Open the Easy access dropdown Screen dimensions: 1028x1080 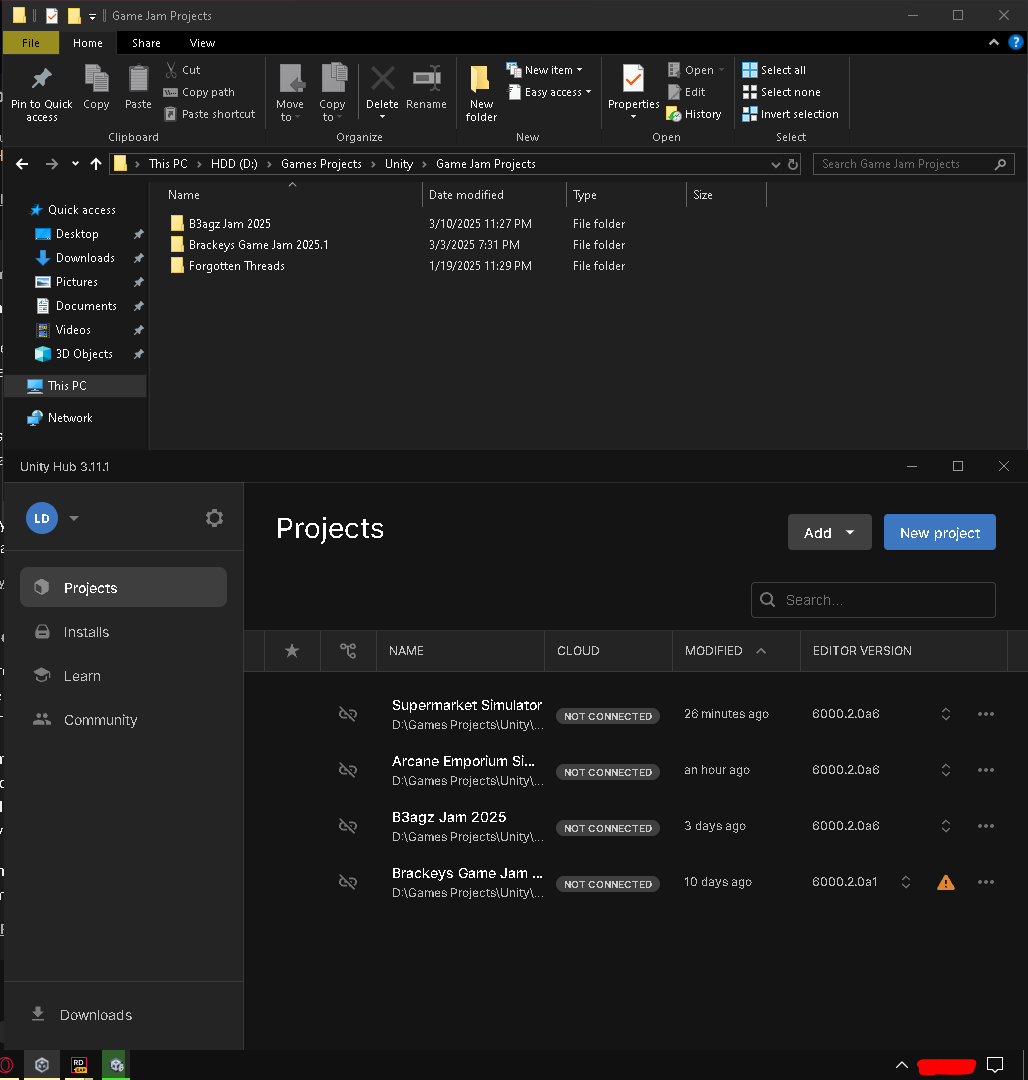coord(549,92)
